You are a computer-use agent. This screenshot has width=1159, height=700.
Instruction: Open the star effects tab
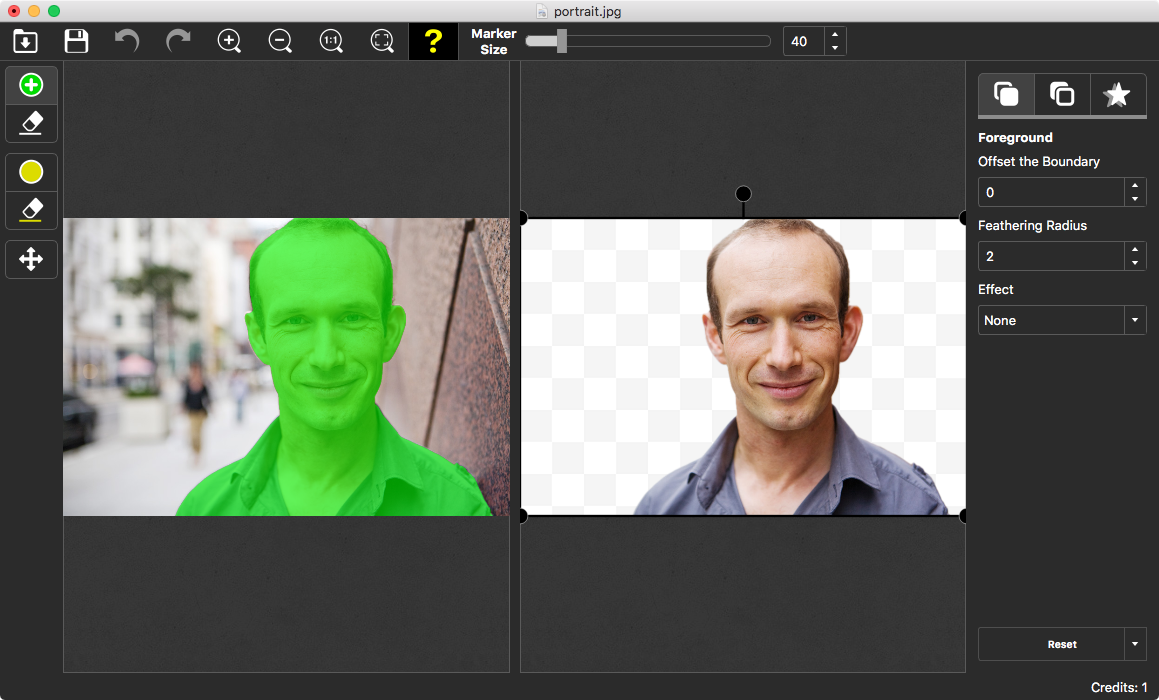(x=1117, y=94)
